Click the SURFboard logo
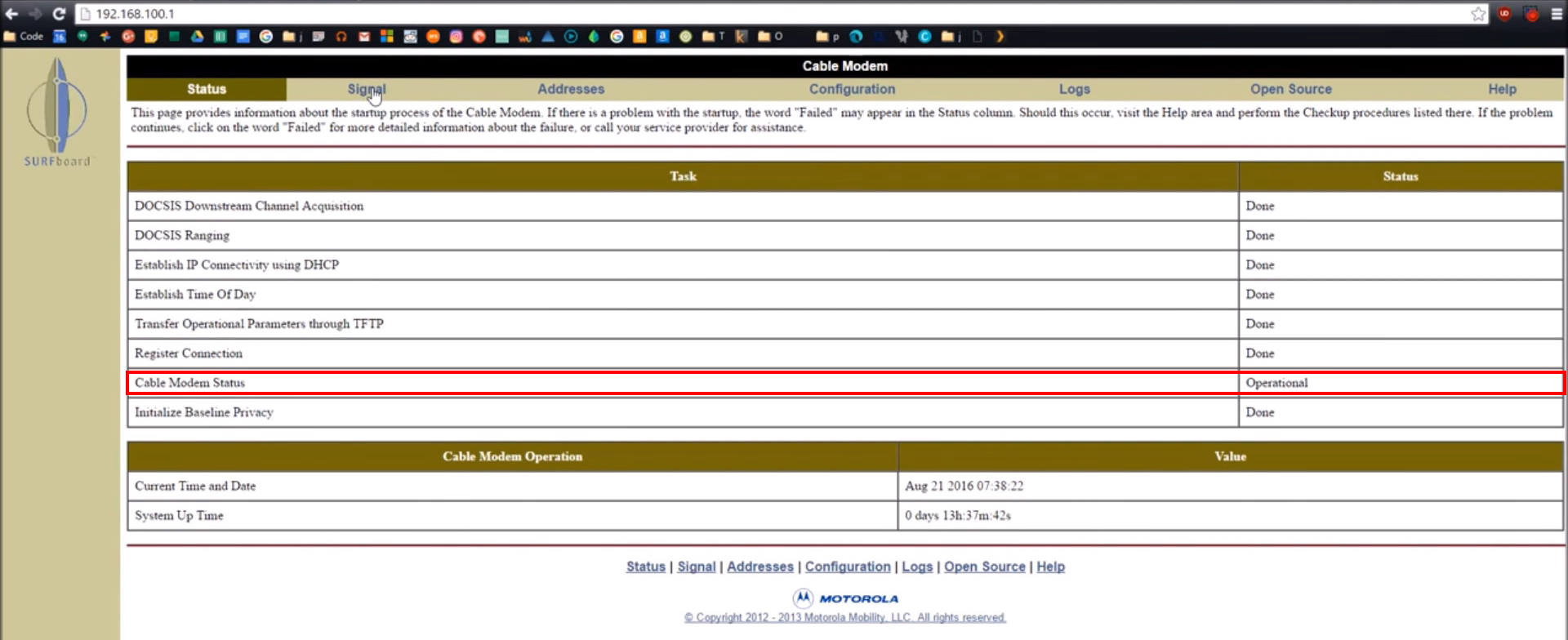This screenshot has height=640, width=1568. click(x=57, y=112)
